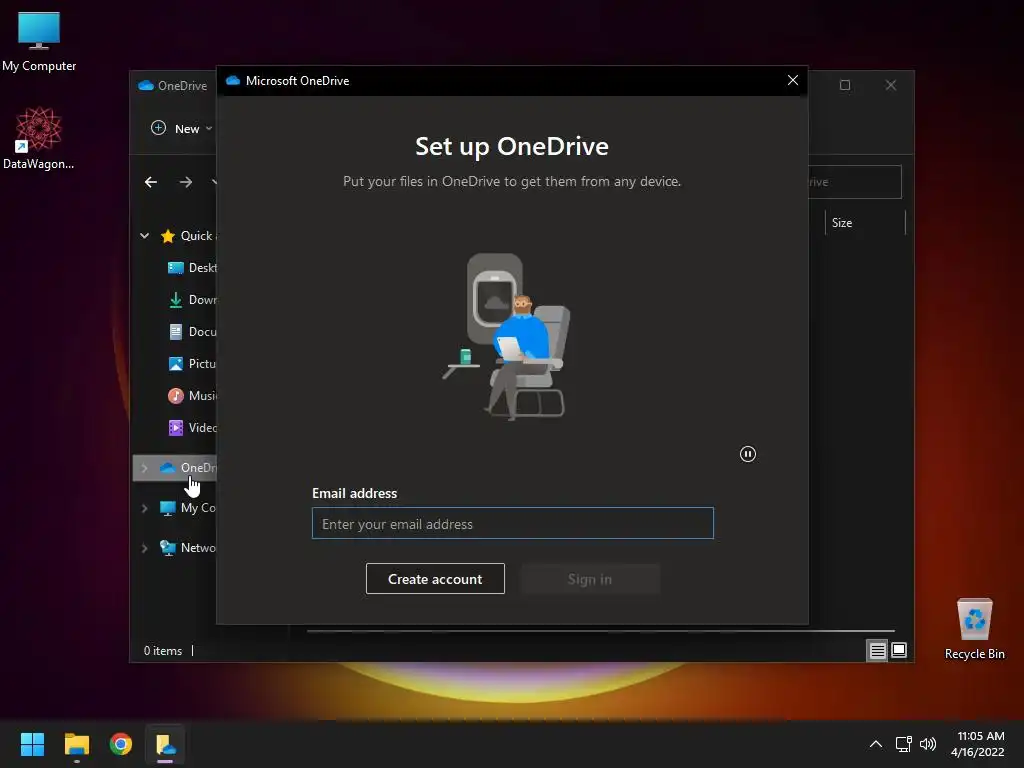Open the clock and date panel
Image resolution: width=1024 pixels, height=768 pixels.
[x=978, y=744]
